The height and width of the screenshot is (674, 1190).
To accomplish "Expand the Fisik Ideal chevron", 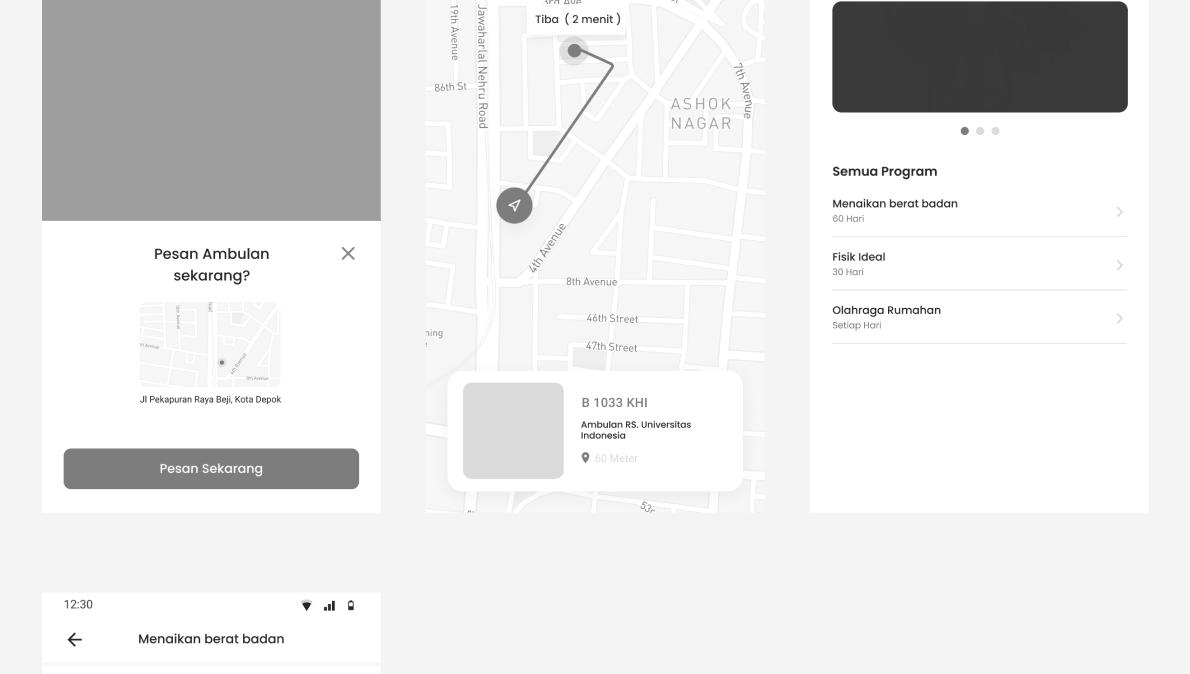I will coord(1119,264).
